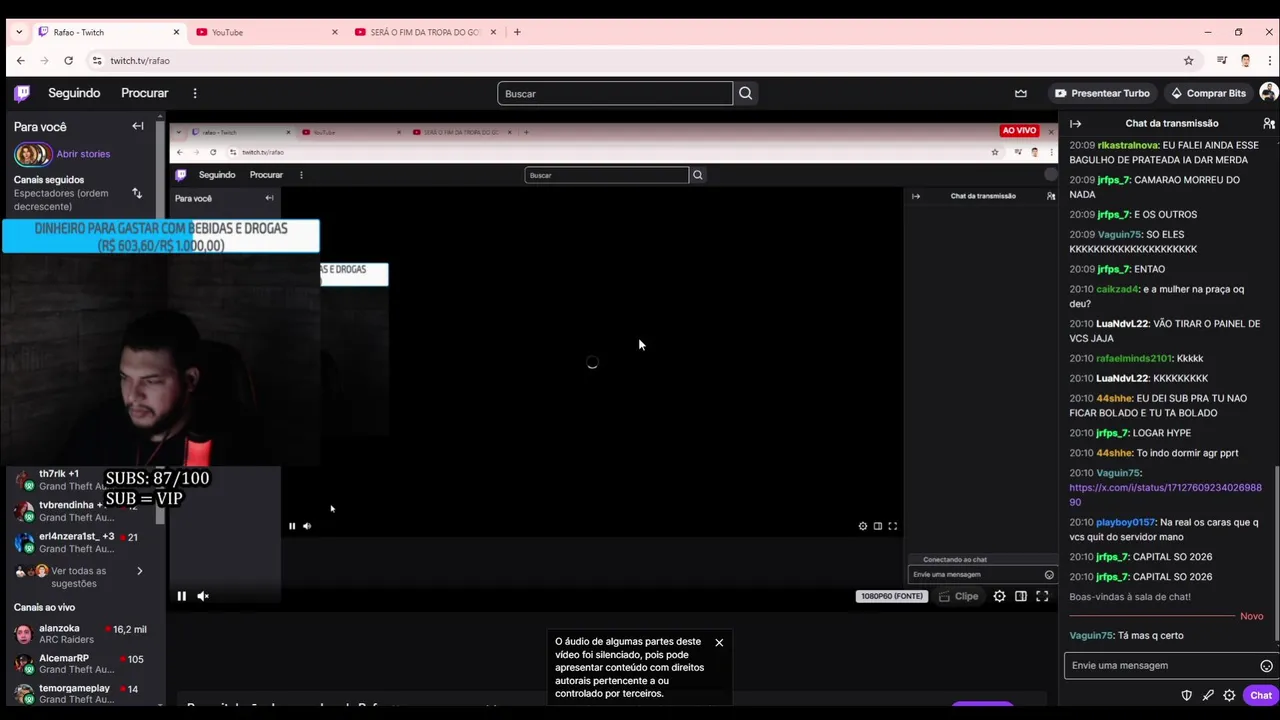Viewport: 1280px width, 720px height.
Task: Enter fullscreen in the main player
Action: click(1042, 596)
